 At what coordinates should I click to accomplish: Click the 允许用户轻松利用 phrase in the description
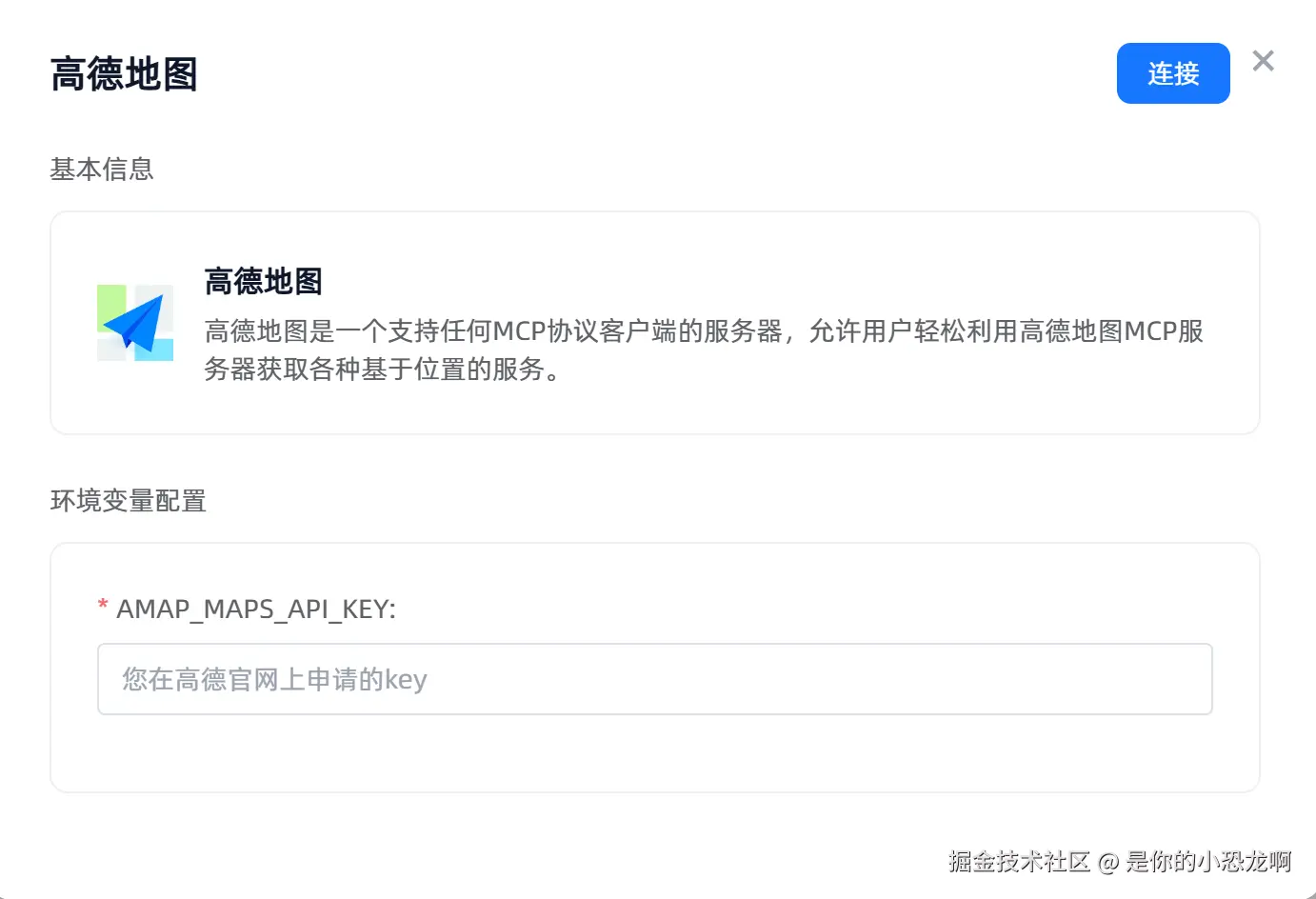(914, 331)
